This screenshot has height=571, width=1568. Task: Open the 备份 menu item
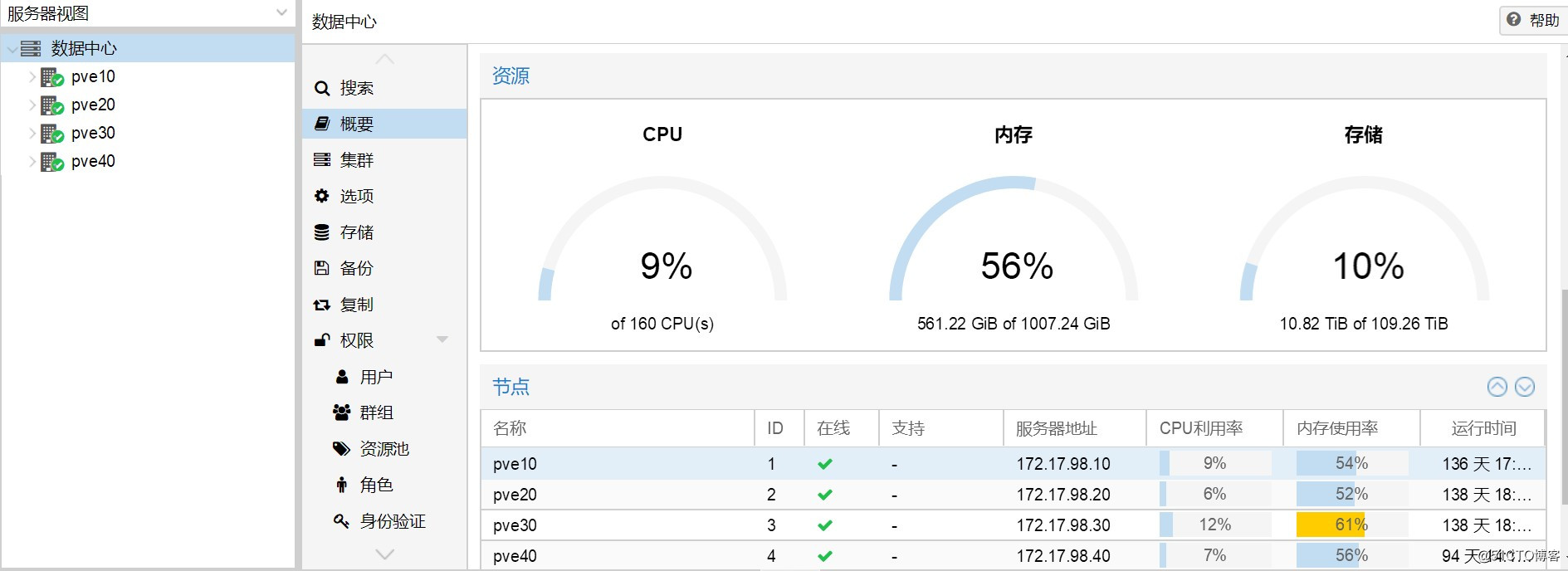pos(385,268)
